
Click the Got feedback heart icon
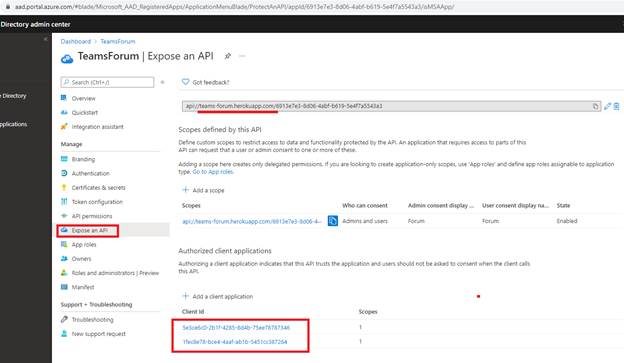tap(185, 82)
